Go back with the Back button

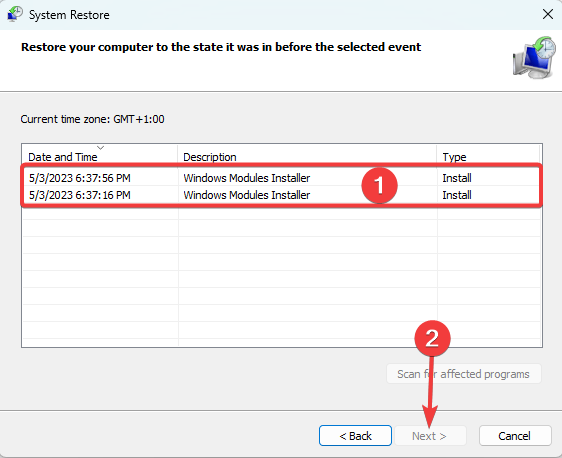355,436
